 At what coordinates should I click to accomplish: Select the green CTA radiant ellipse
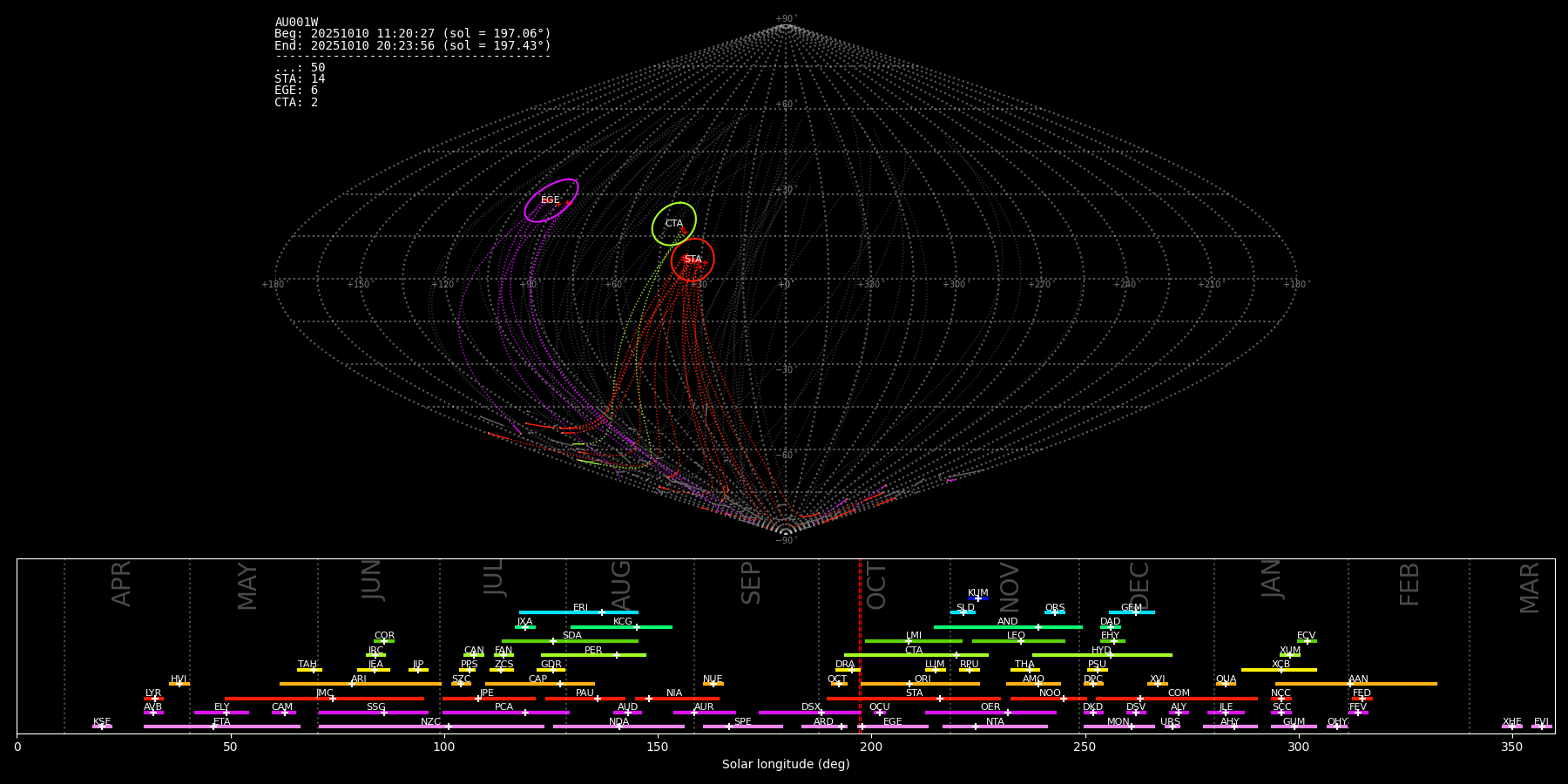pos(674,224)
